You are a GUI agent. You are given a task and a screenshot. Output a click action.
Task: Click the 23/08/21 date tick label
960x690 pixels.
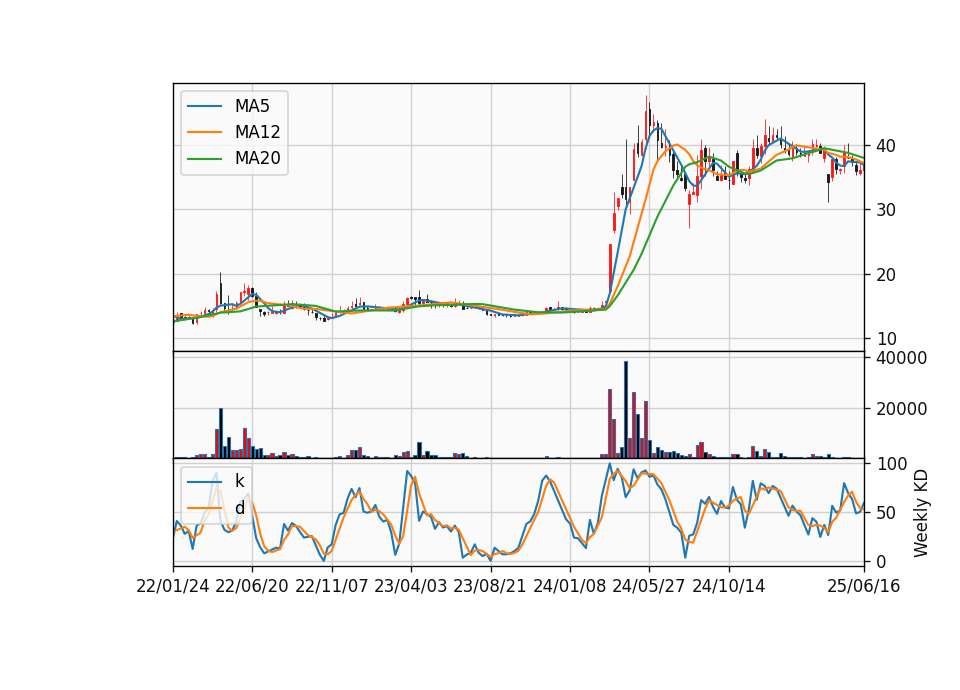490,586
